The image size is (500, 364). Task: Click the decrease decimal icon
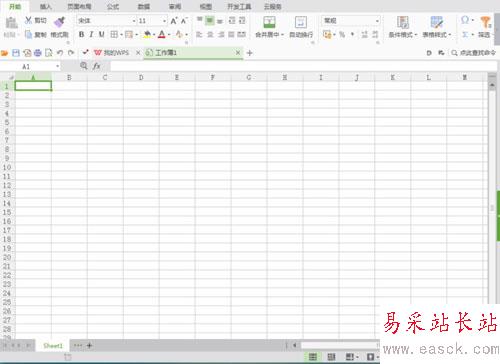[x=375, y=34]
